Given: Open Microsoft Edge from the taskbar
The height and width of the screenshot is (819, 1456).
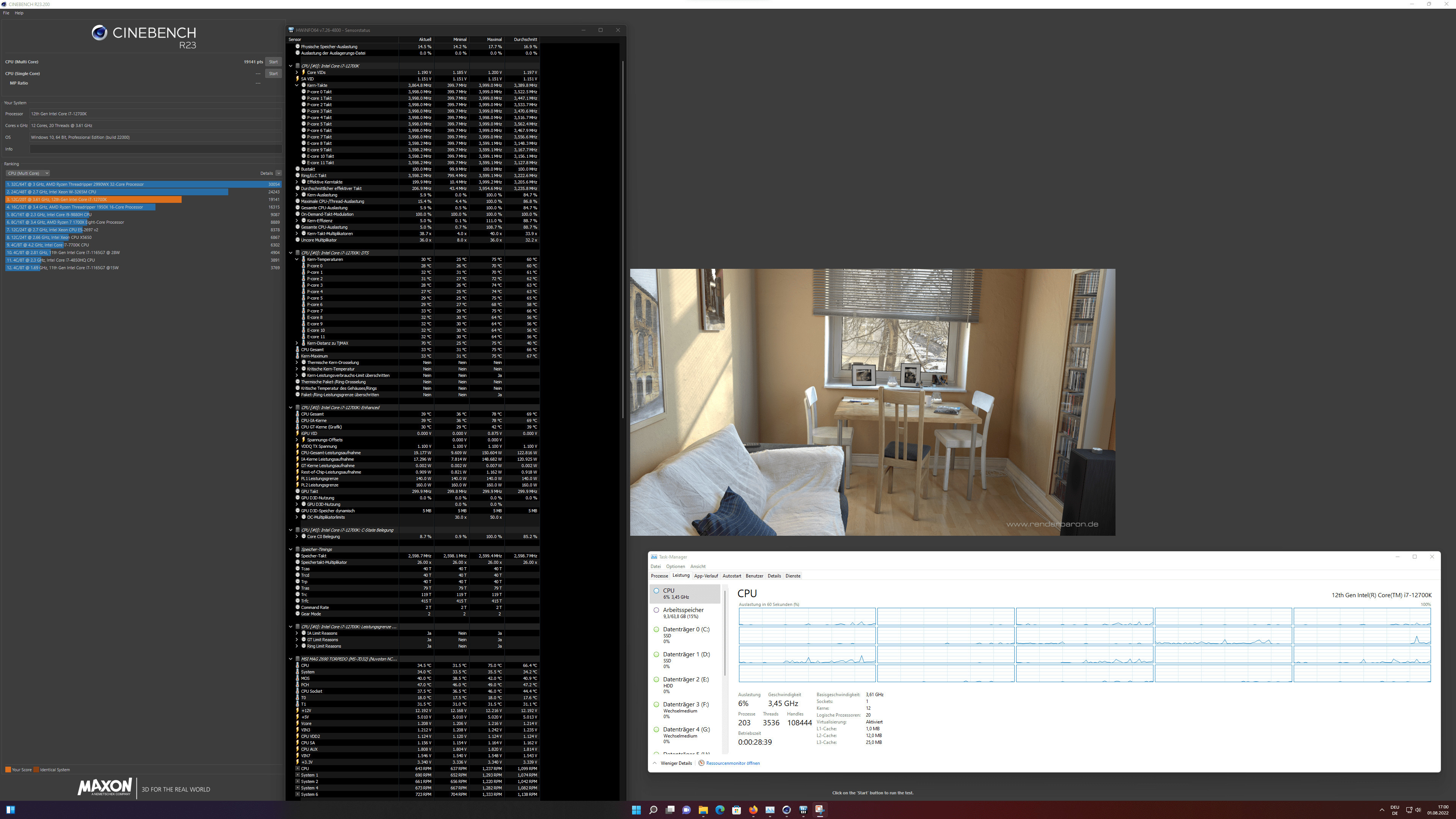Looking at the screenshot, I should [x=720, y=810].
